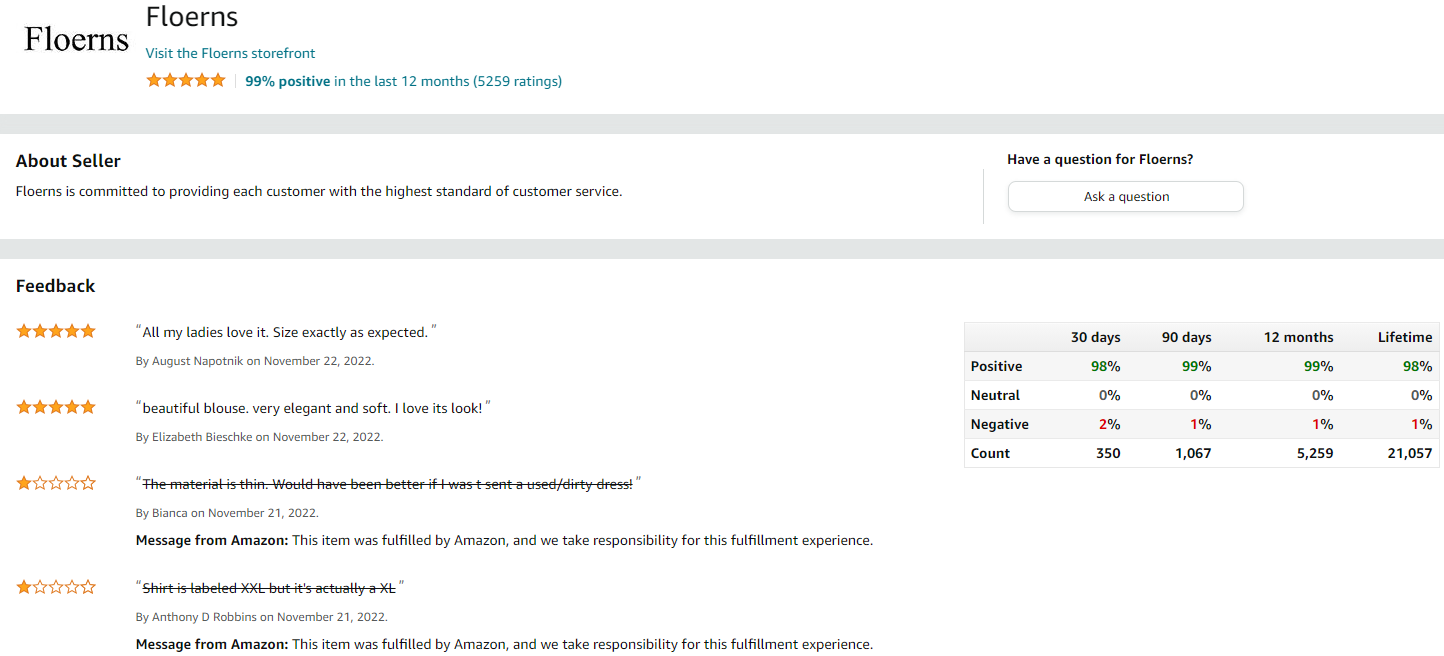Viewport: 1444px width, 656px height.
Task: Click the star rating of August Napotnik's review
Action: [x=56, y=331]
